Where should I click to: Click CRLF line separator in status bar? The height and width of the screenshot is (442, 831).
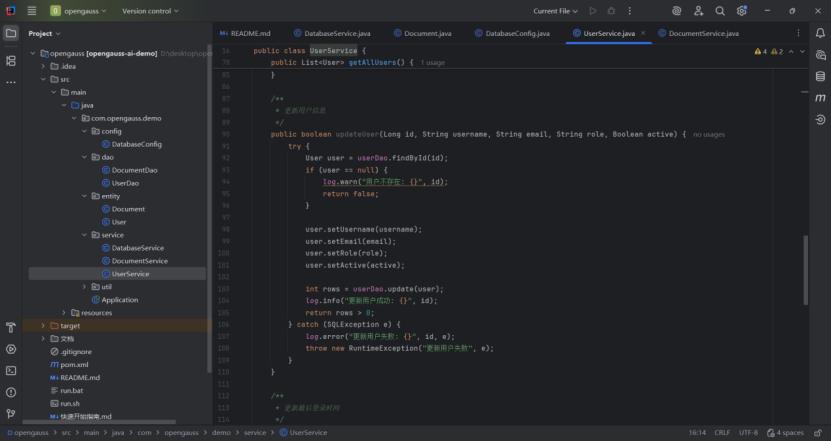click(x=722, y=432)
